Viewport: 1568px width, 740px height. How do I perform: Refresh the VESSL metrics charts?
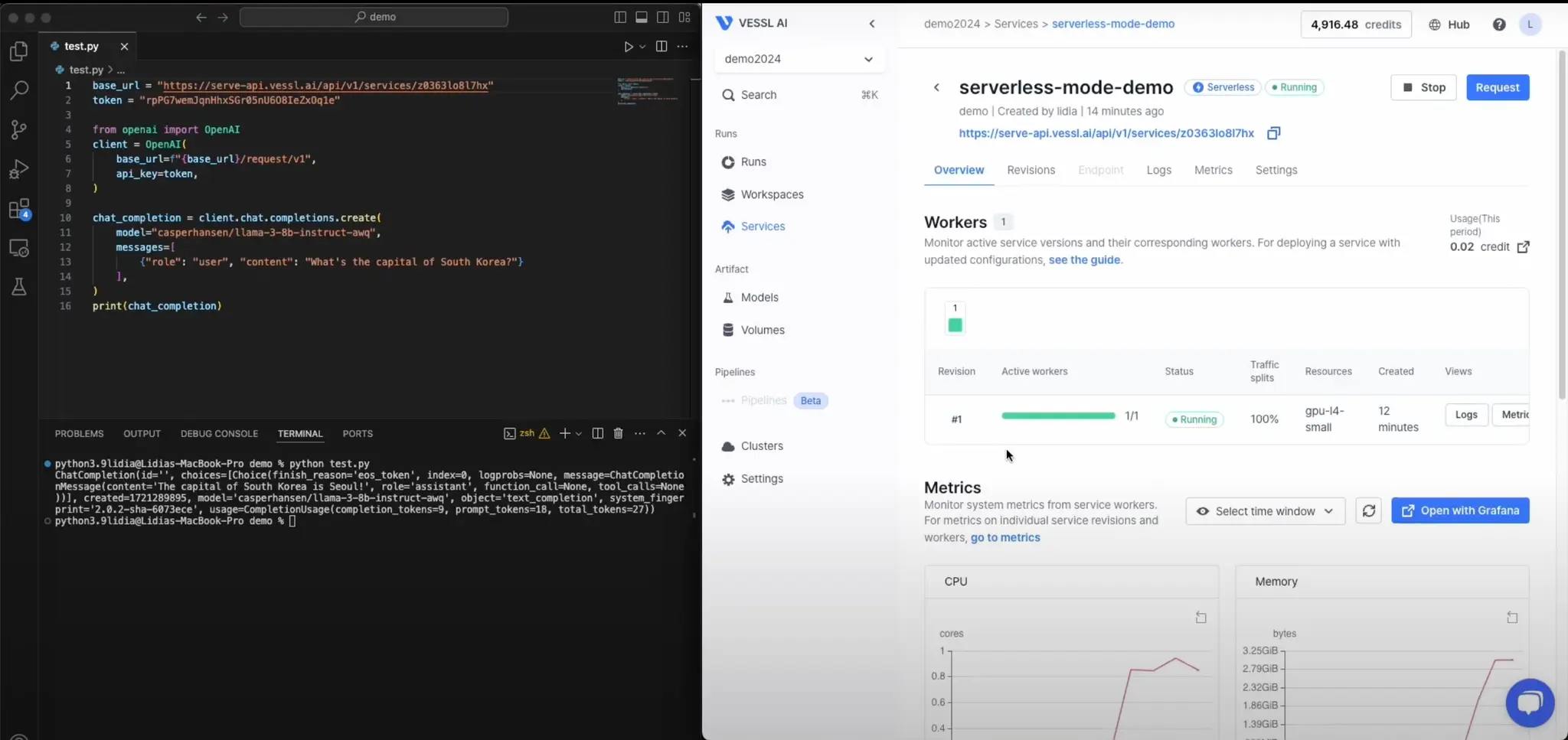(x=1369, y=510)
